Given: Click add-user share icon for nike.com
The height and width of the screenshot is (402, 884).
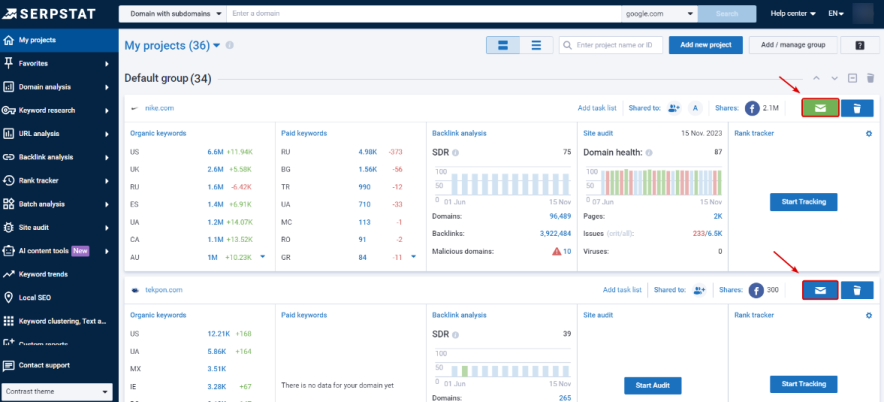Looking at the screenshot, I should (x=674, y=108).
